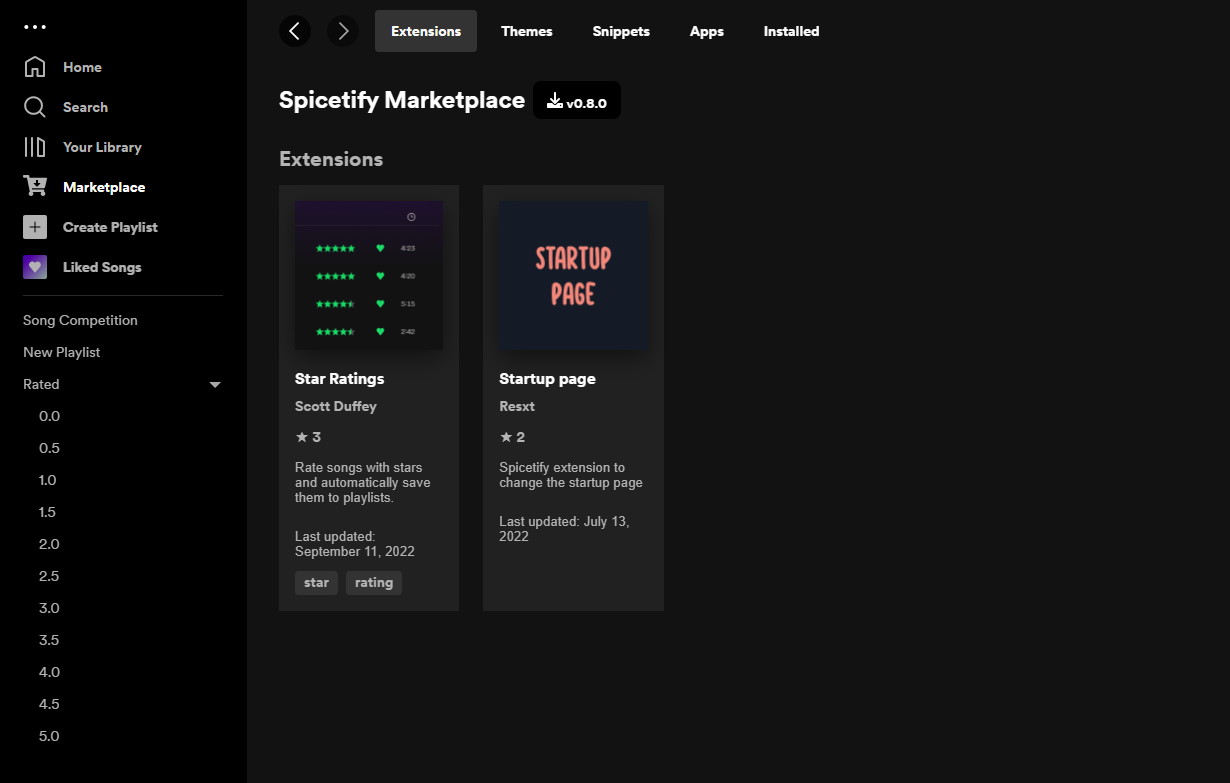Click the Create Playlist plus icon
Image resolution: width=1230 pixels, height=783 pixels.
tap(35, 227)
